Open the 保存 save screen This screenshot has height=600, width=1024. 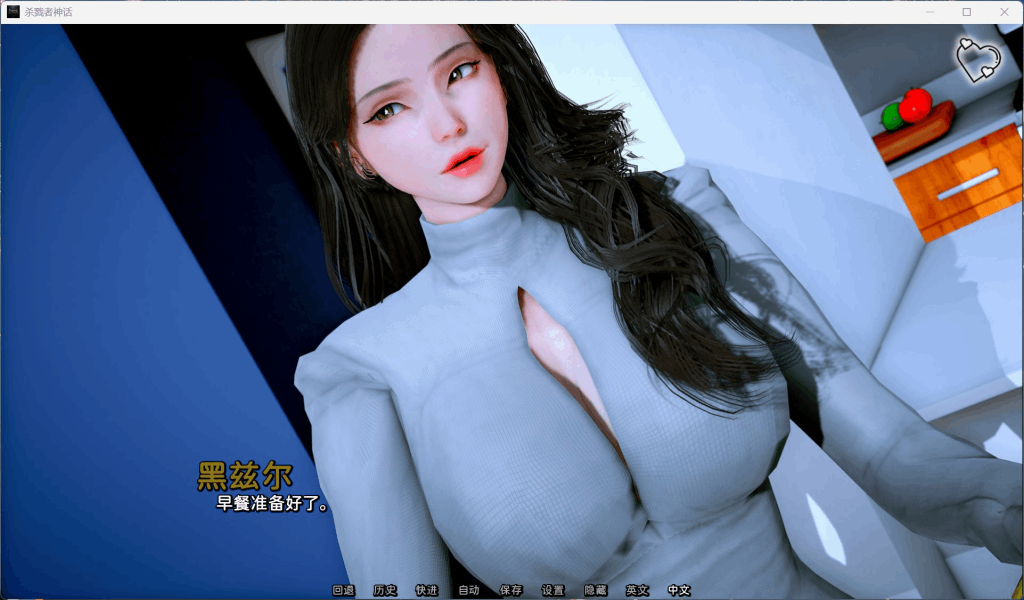tap(509, 590)
